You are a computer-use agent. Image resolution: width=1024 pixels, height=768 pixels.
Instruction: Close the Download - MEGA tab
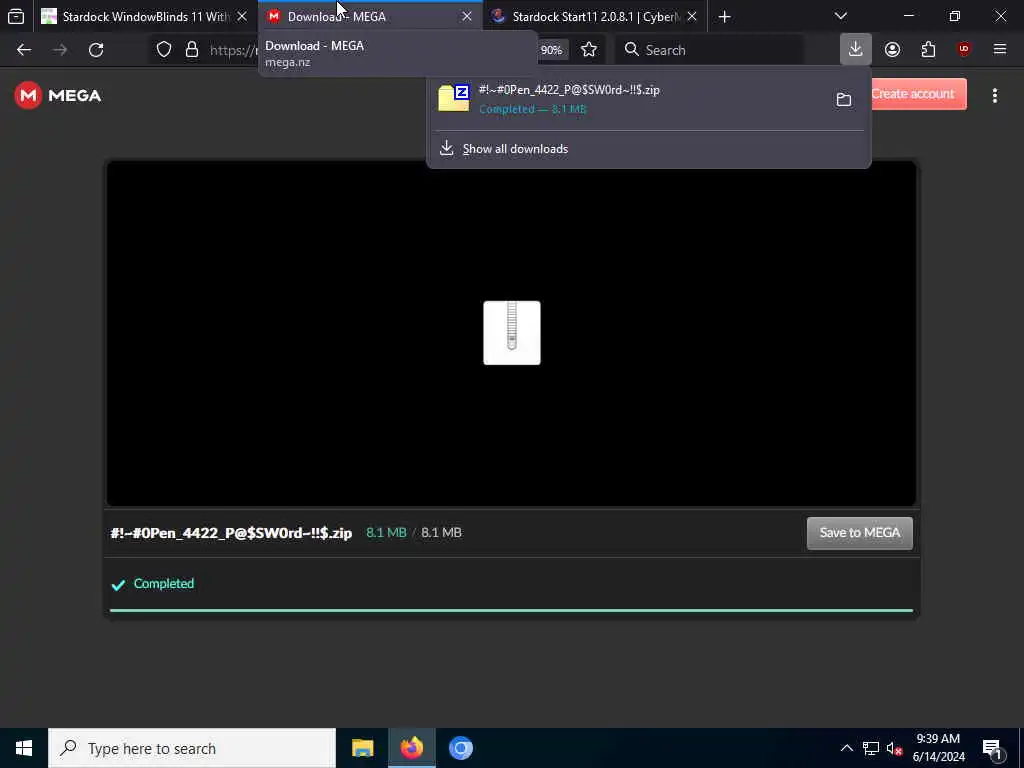pos(466,16)
